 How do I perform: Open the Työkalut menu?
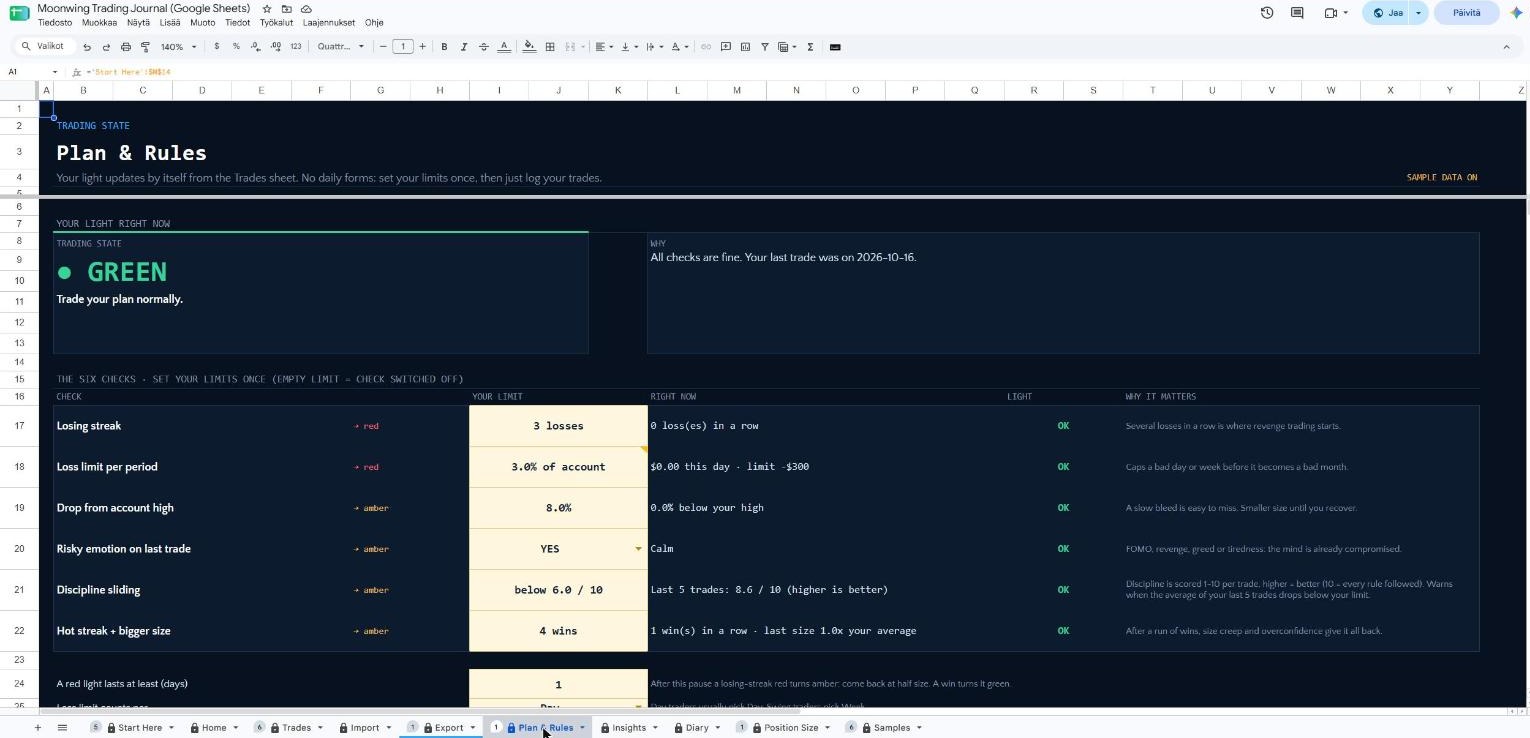[x=276, y=22]
